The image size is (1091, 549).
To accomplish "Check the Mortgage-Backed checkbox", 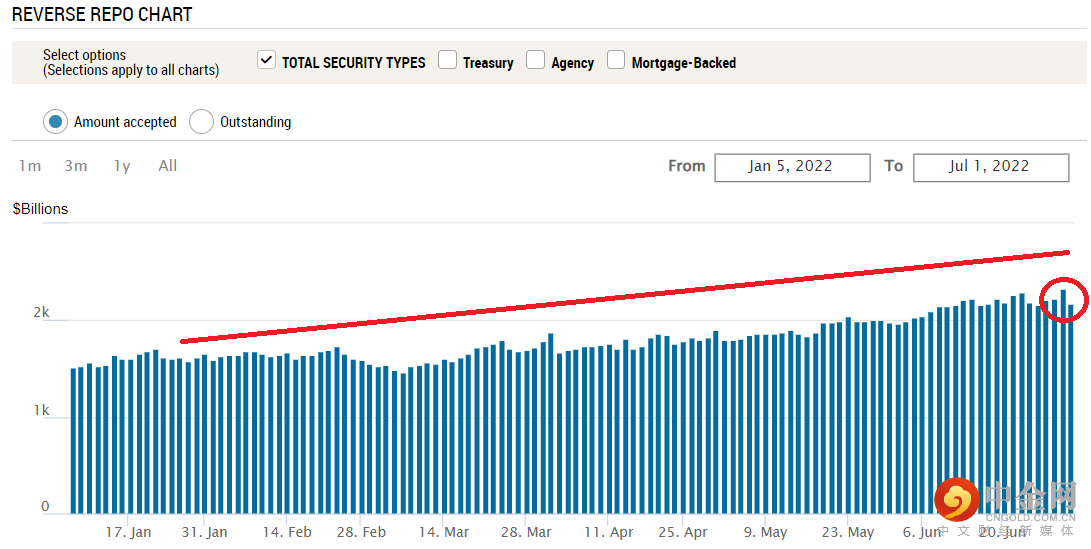I will click(616, 61).
